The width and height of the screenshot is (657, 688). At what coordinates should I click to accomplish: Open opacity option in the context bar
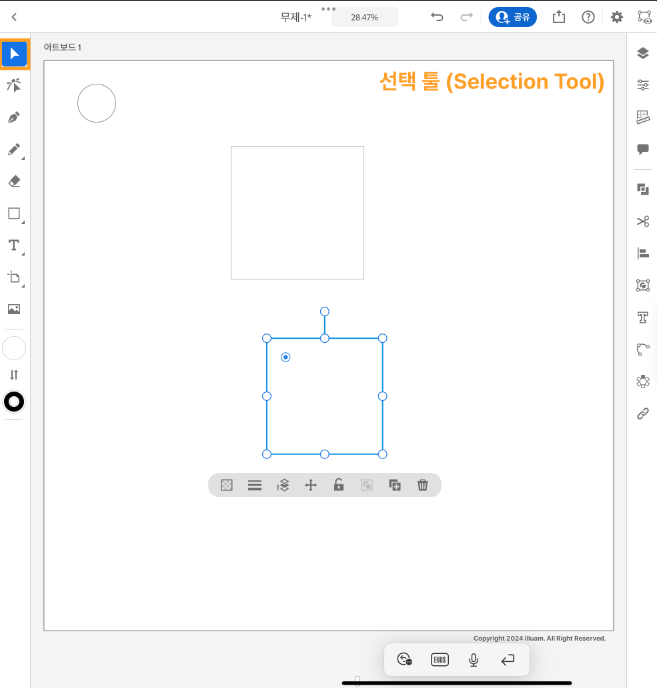226,485
